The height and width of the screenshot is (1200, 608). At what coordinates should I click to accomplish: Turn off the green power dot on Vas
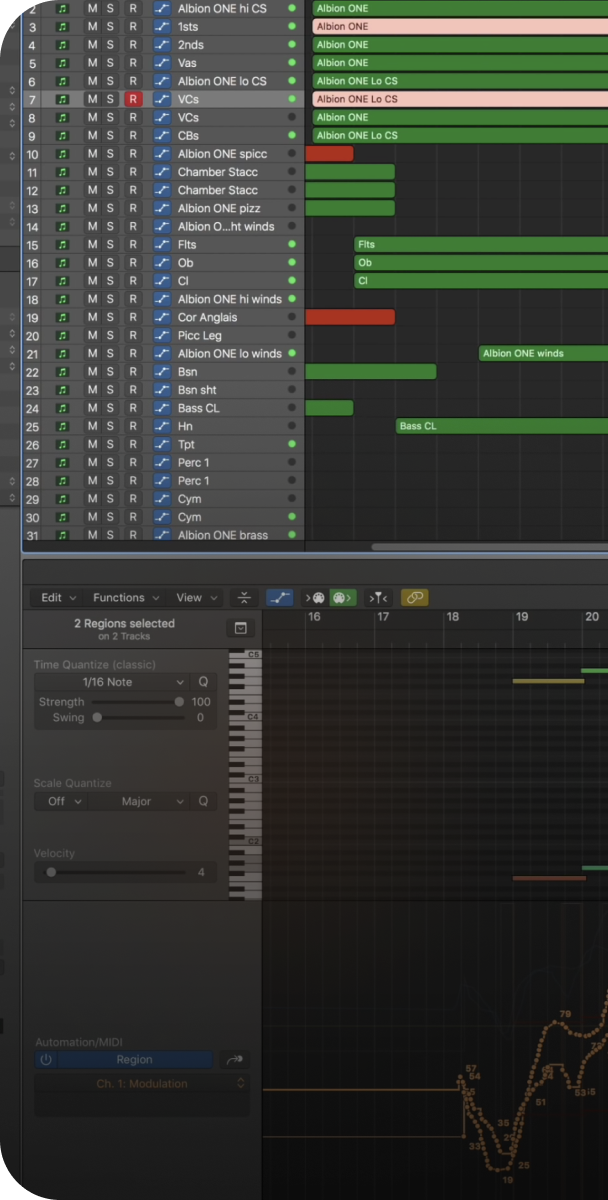292,63
